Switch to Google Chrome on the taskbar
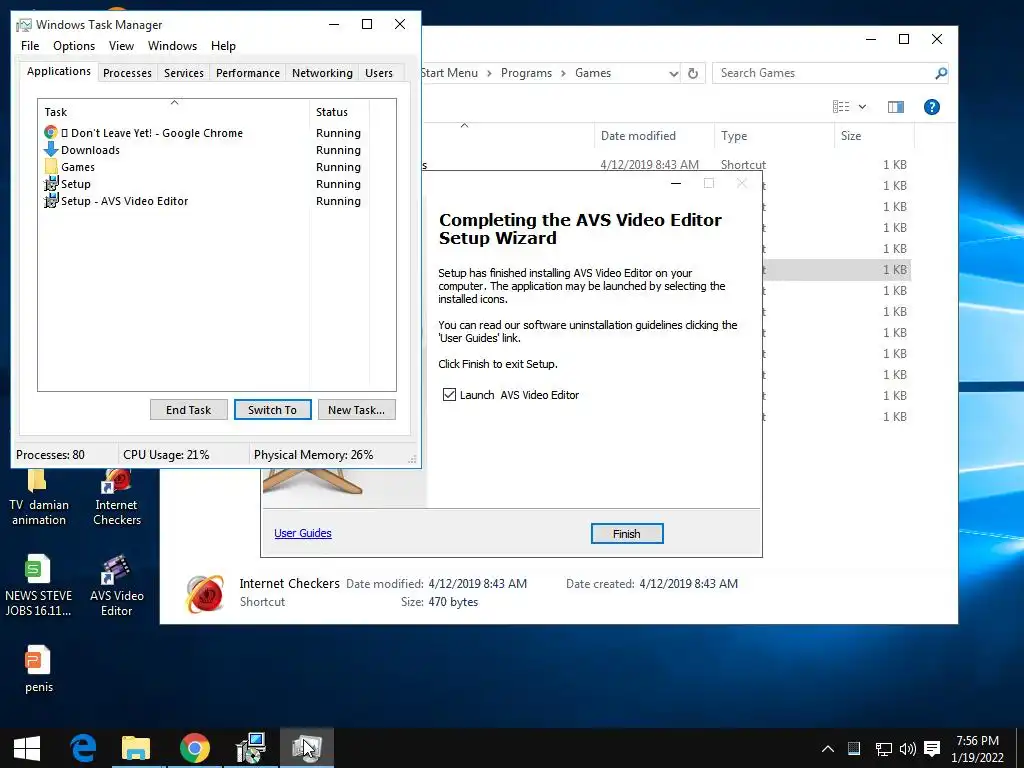 (x=195, y=748)
